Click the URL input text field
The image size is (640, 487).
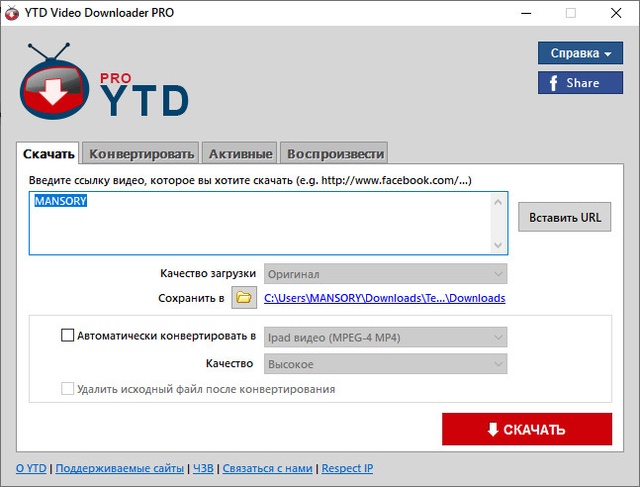pos(260,225)
